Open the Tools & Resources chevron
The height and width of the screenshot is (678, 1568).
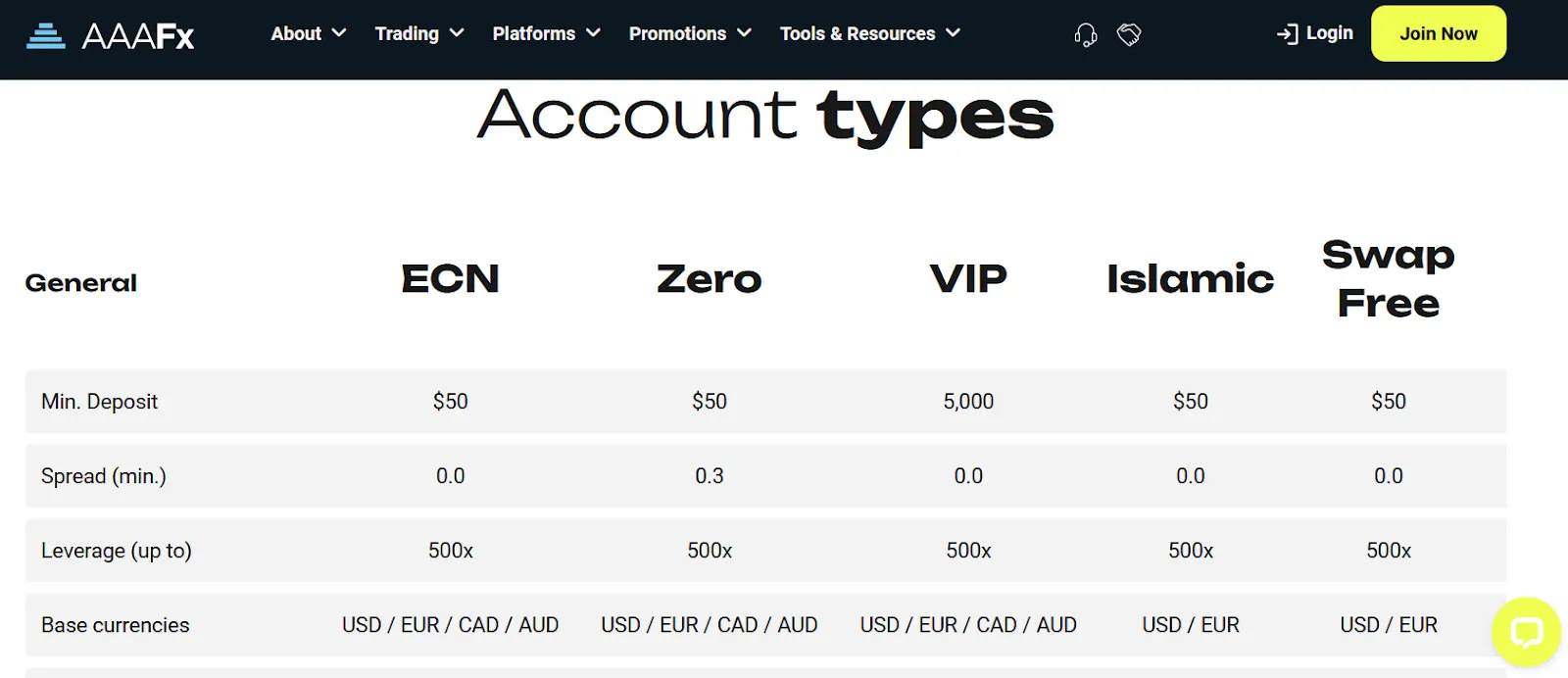[x=953, y=33]
